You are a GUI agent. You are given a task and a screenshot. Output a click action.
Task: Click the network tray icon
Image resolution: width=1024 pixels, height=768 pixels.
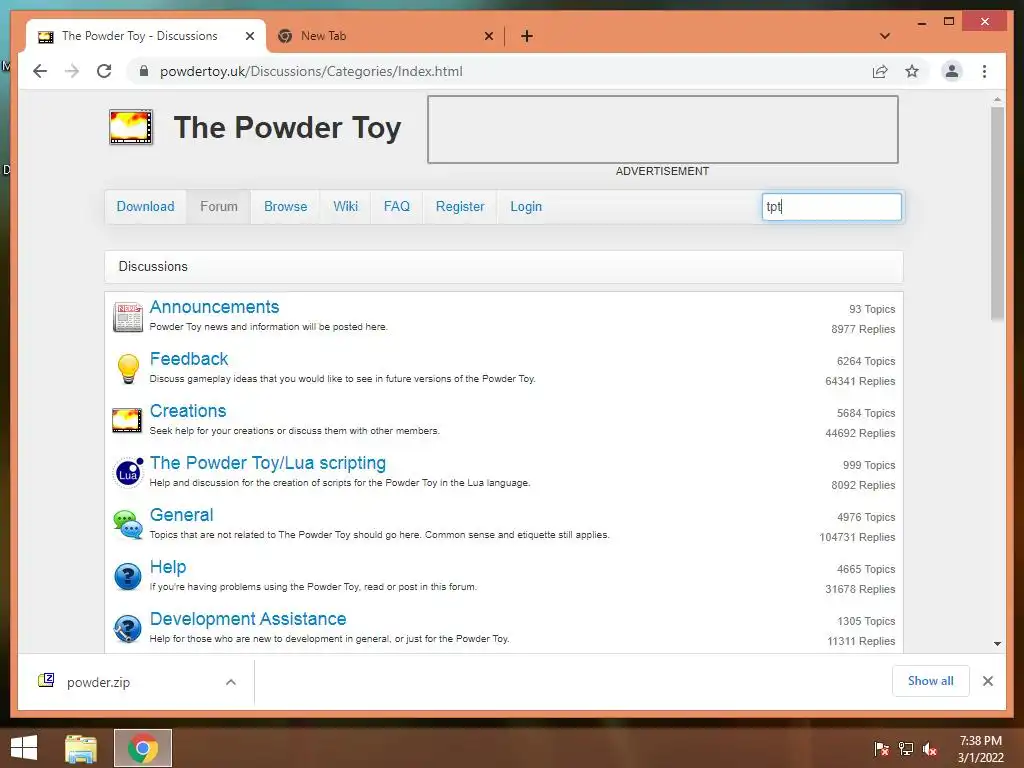point(906,749)
